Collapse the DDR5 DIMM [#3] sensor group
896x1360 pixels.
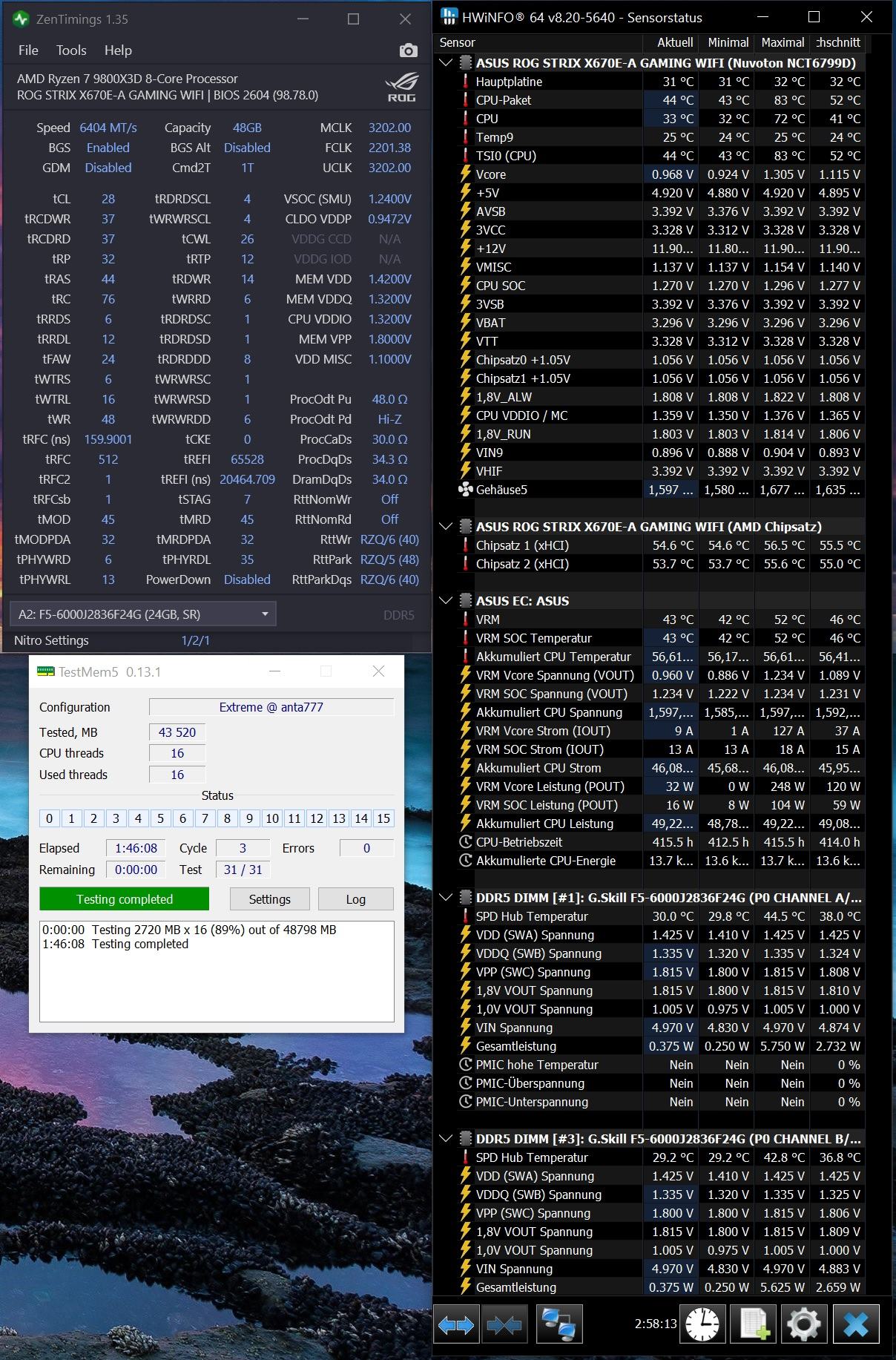point(446,1139)
